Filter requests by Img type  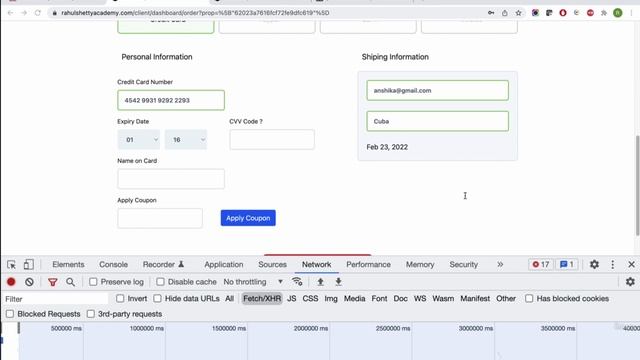coord(331,298)
